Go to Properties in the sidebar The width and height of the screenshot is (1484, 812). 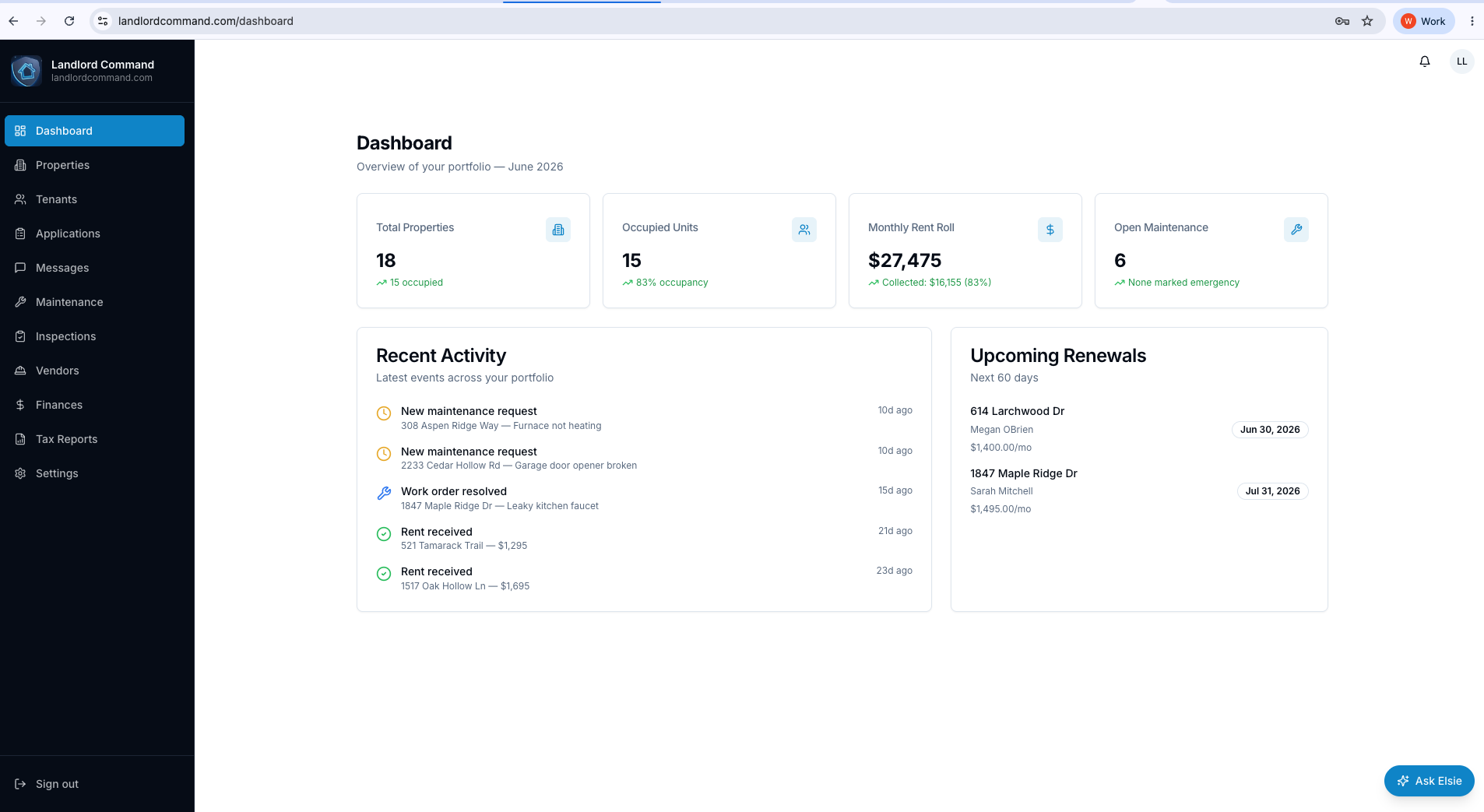pos(94,165)
